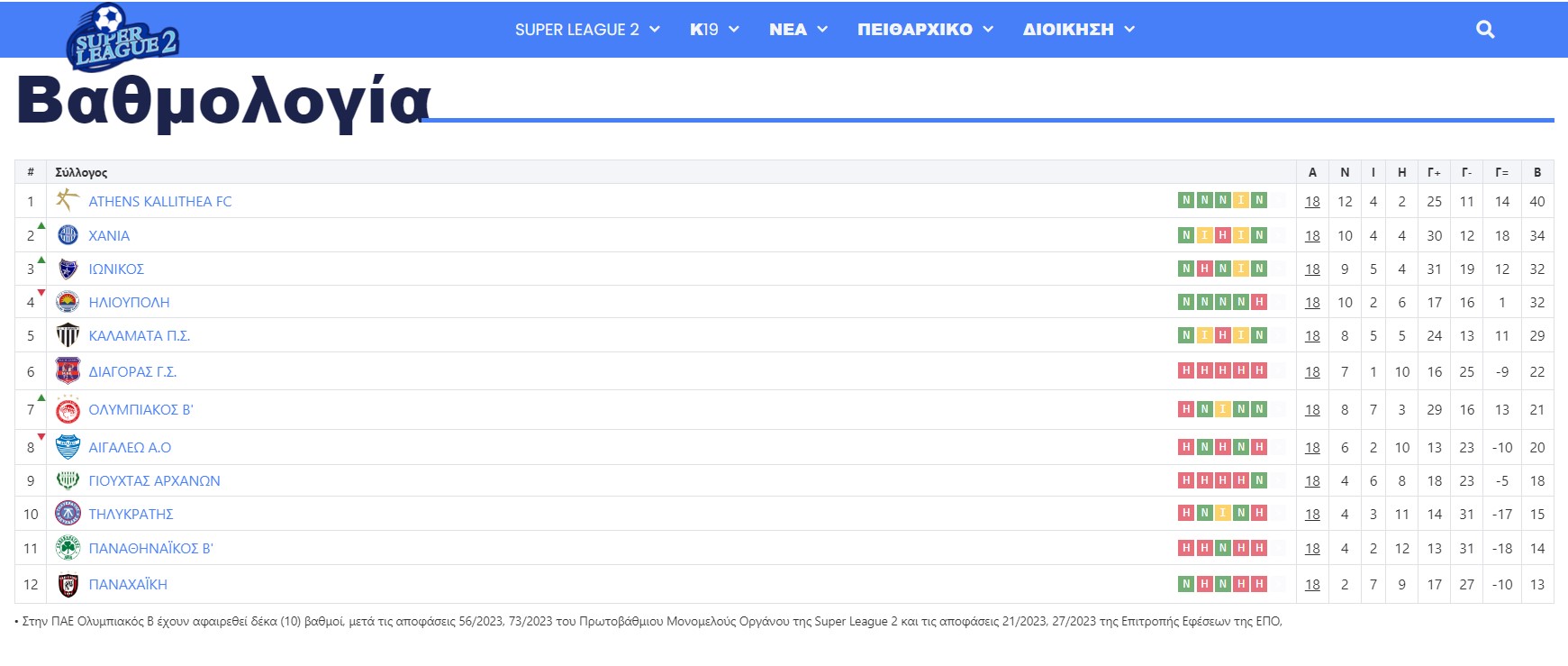The image size is (1568, 666).
Task: Sort by the Γ+ goals-for column header
Action: pos(1434,172)
